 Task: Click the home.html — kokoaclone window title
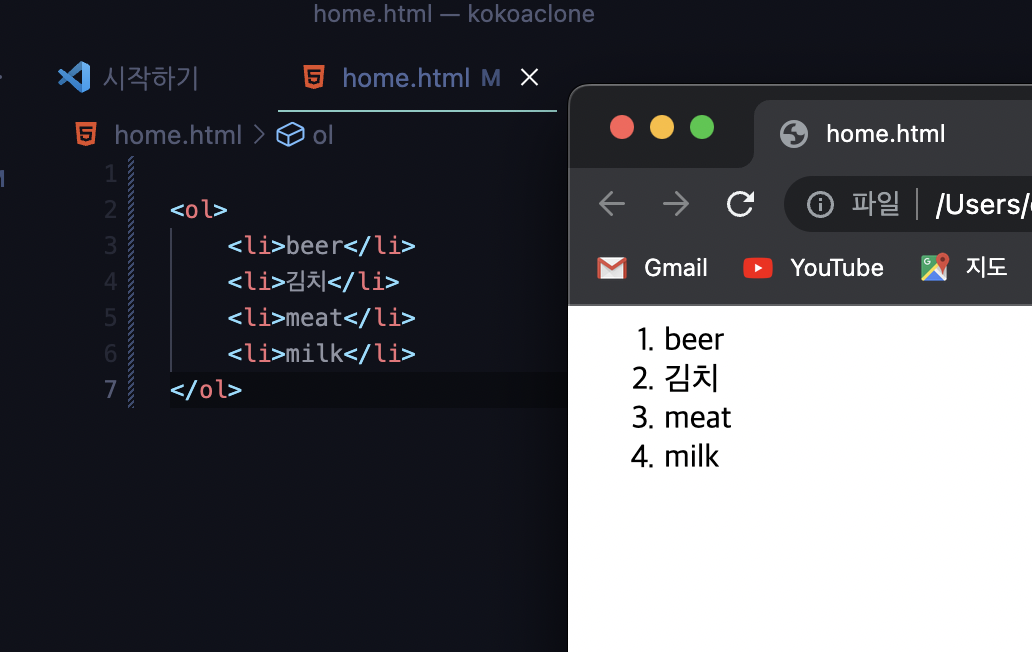(x=453, y=14)
